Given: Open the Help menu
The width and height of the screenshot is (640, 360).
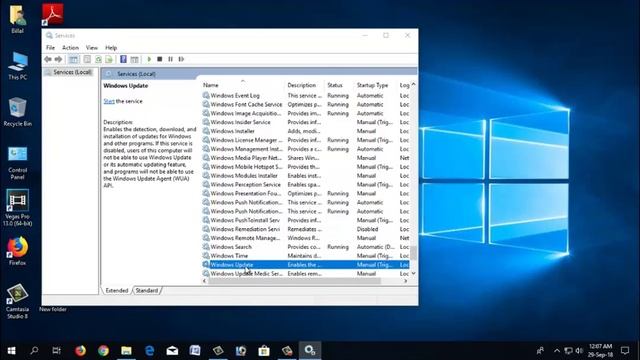Looking at the screenshot, I should 111,48.
